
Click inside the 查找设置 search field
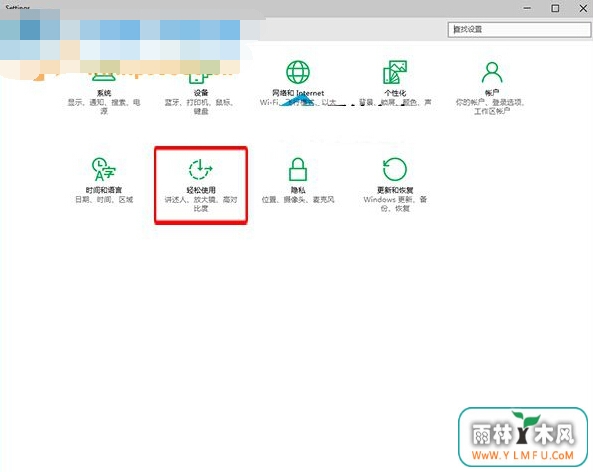(x=519, y=30)
